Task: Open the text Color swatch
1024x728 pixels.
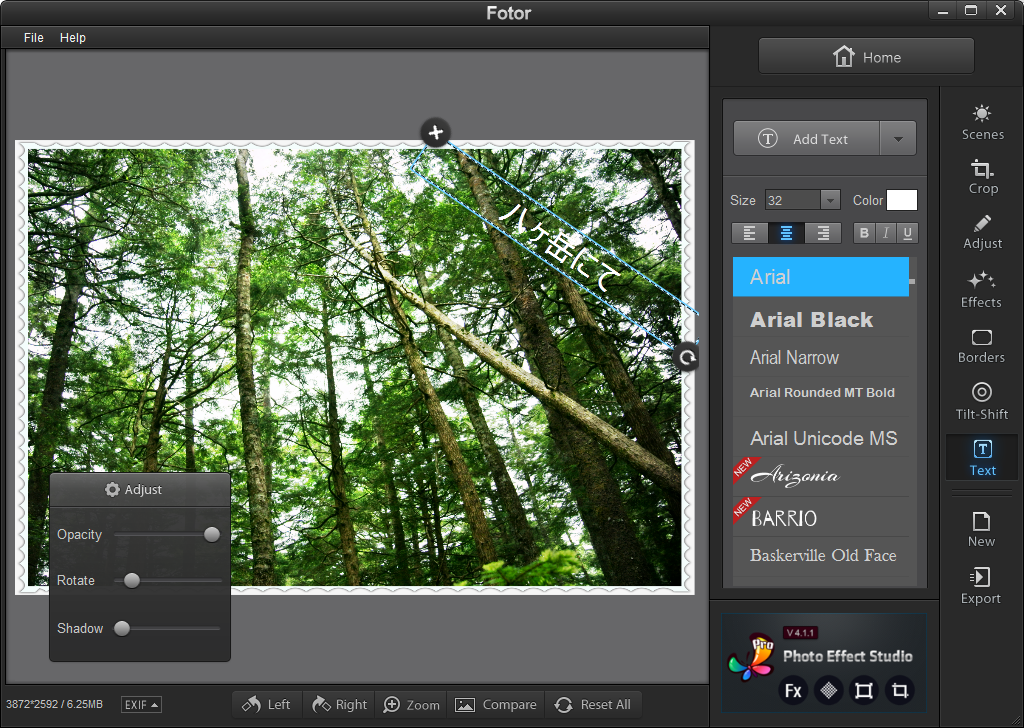Action: tap(901, 200)
